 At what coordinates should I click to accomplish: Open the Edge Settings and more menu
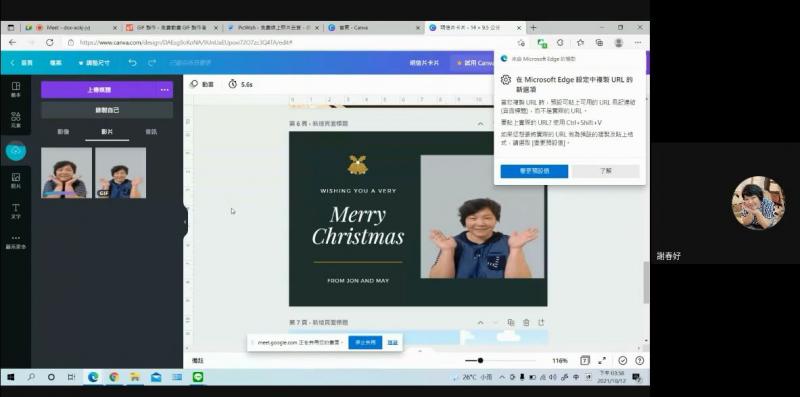(x=638, y=42)
